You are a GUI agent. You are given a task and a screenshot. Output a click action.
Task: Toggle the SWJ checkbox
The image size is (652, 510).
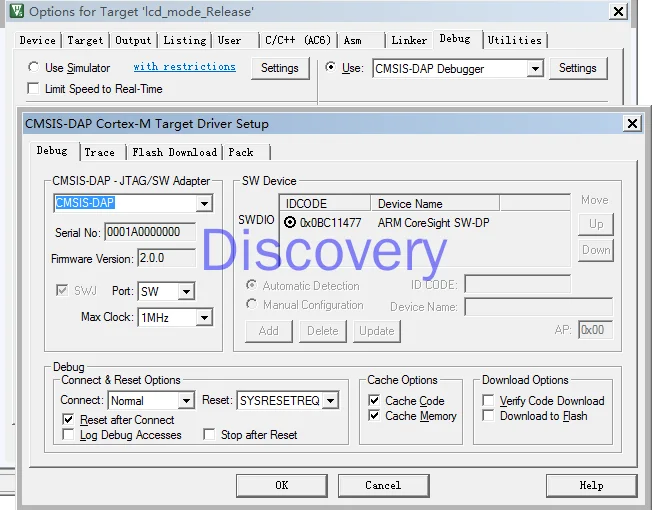click(x=62, y=290)
